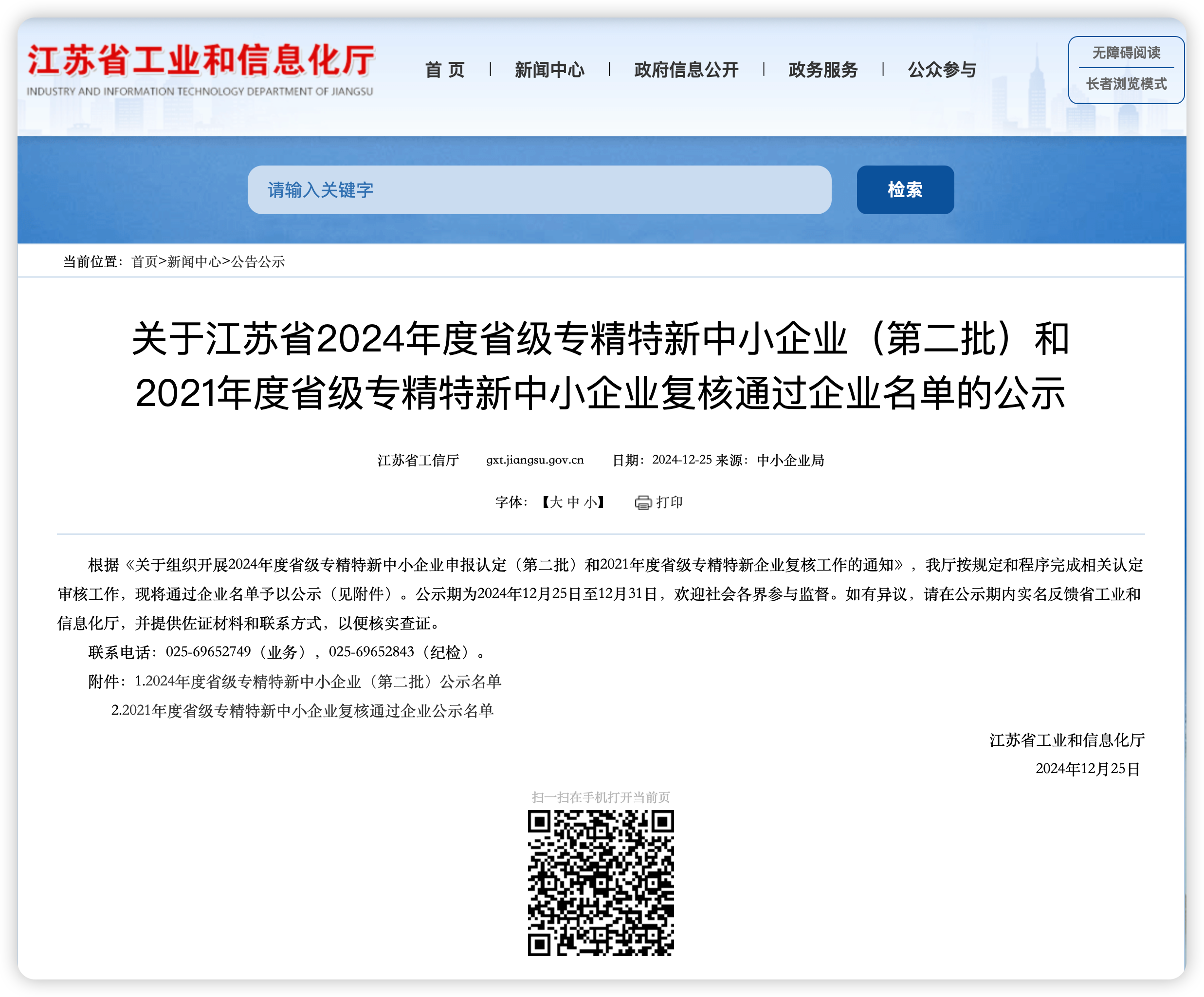Click the date 2024-12-25 text
The image size is (1204, 997).
(x=682, y=460)
